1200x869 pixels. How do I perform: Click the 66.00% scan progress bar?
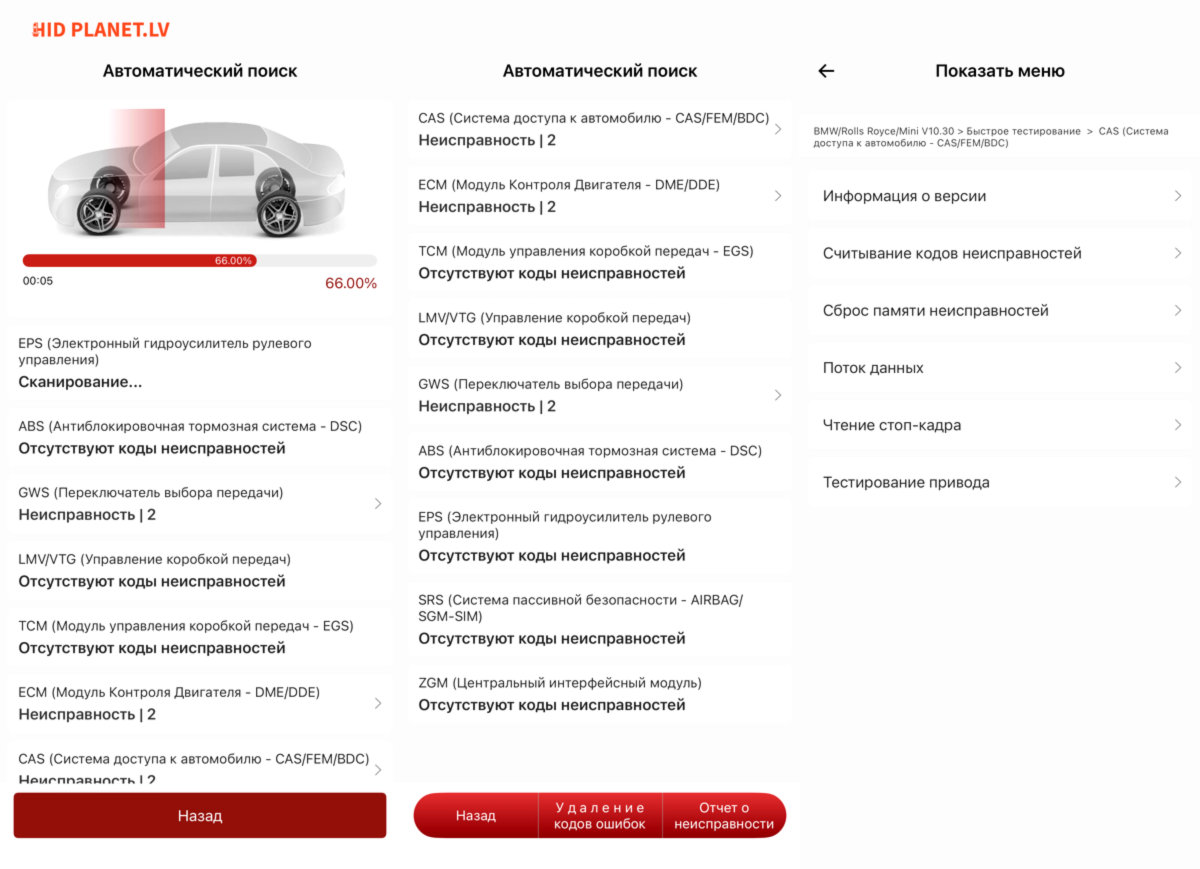pos(200,259)
